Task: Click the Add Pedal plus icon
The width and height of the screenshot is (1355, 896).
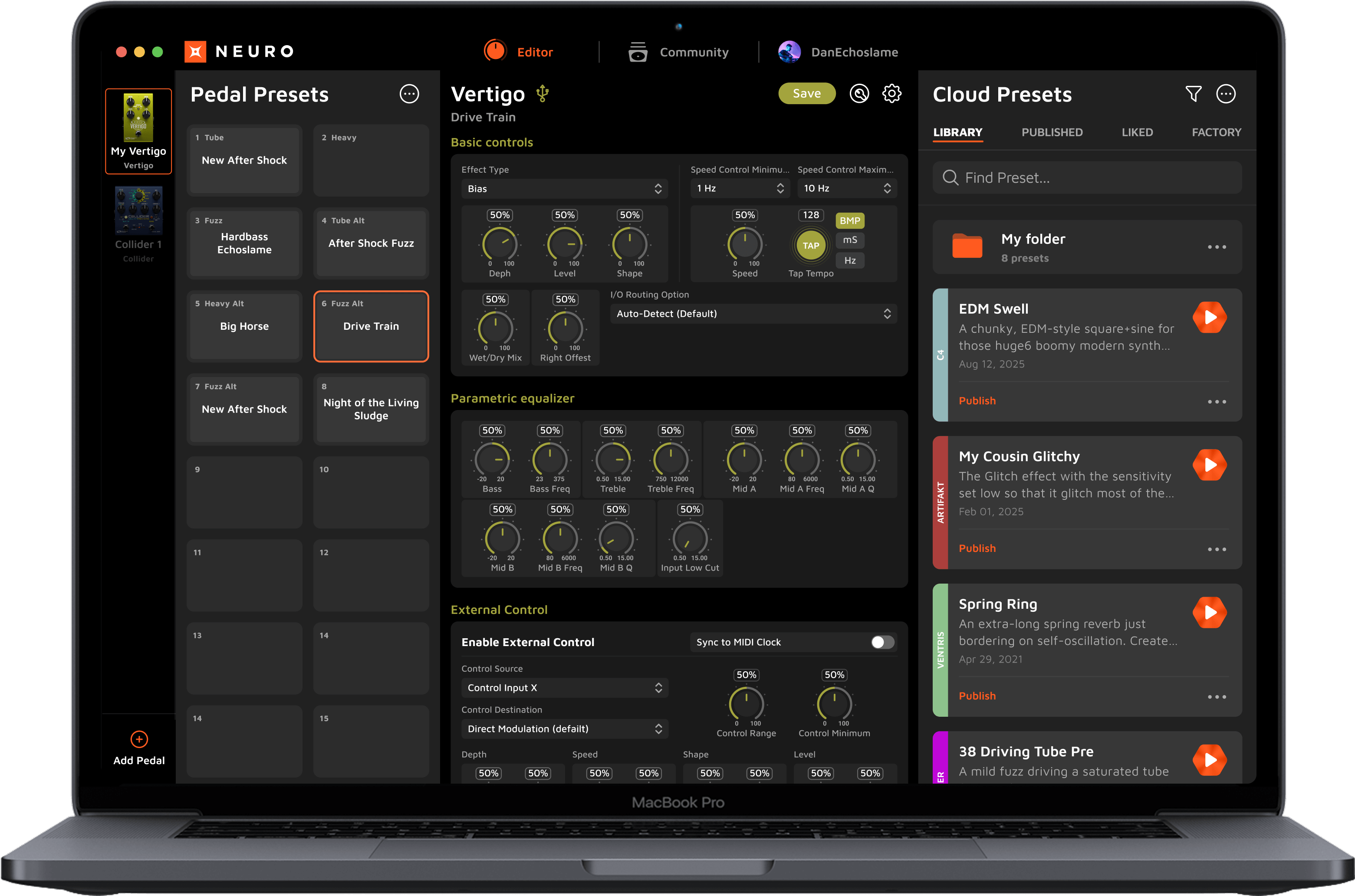Action: (139, 739)
